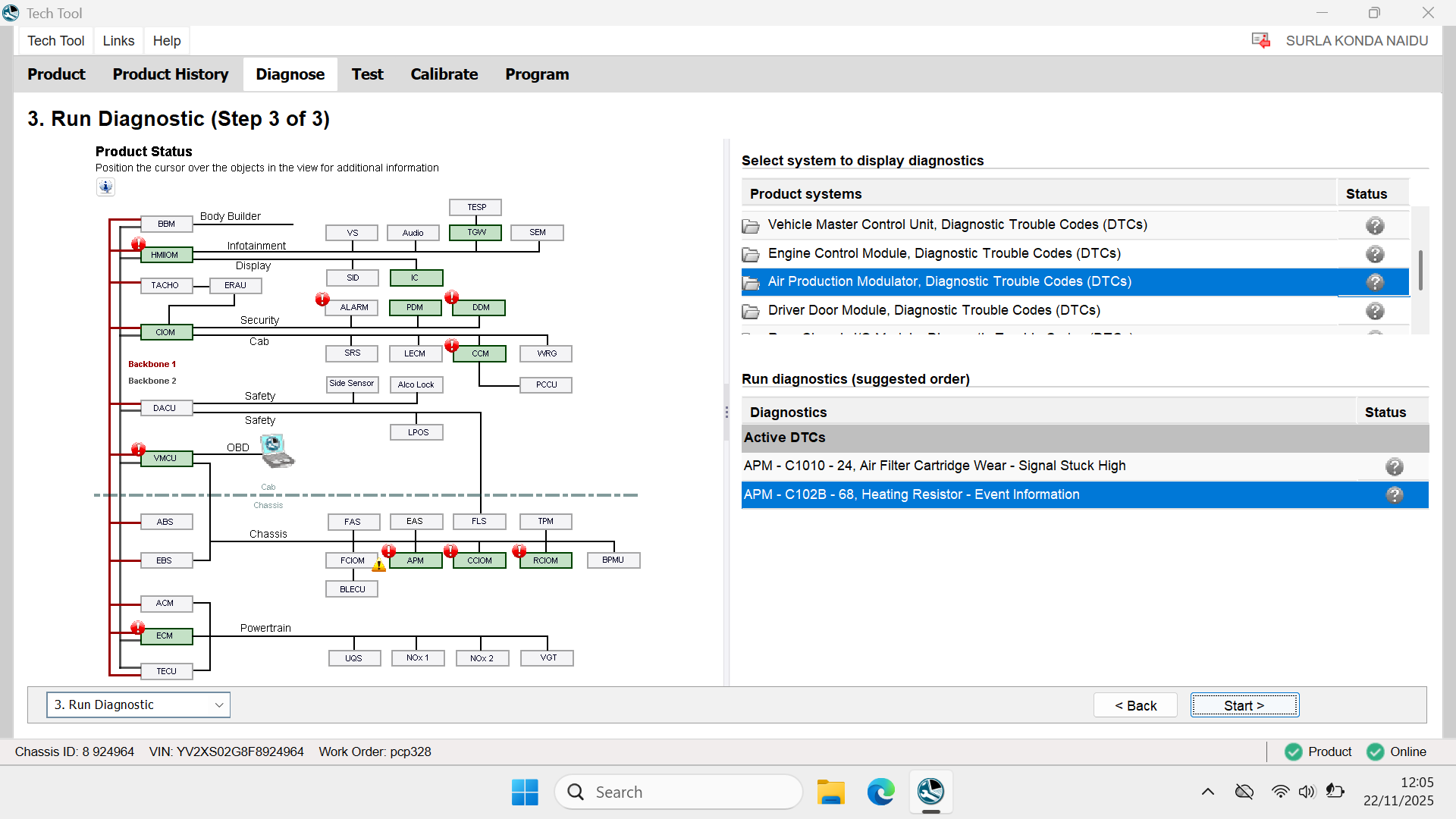Click the red alert icon on ECM

coord(137,628)
